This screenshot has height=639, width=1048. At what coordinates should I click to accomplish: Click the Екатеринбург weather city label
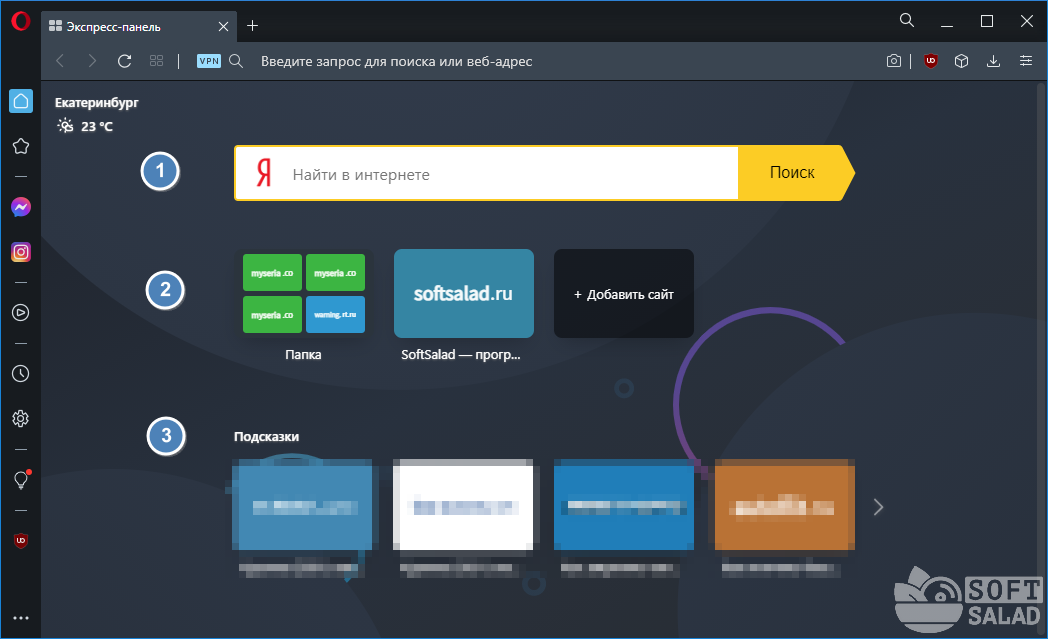[x=96, y=103]
